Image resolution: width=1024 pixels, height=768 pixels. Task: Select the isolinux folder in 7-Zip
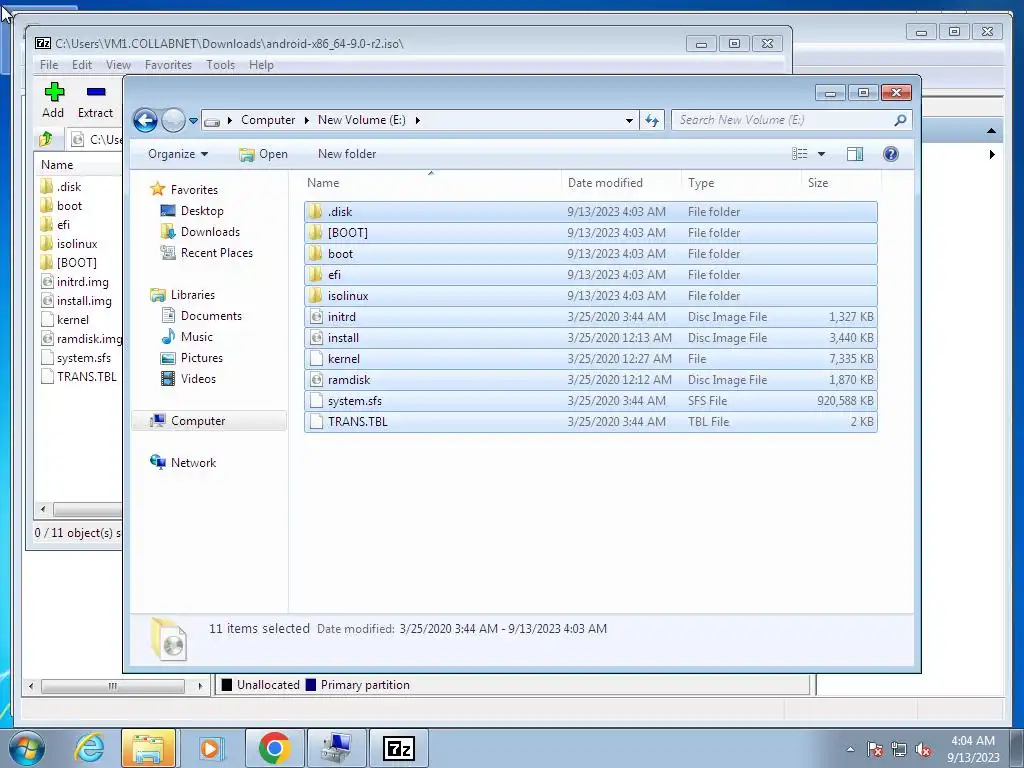click(78, 244)
